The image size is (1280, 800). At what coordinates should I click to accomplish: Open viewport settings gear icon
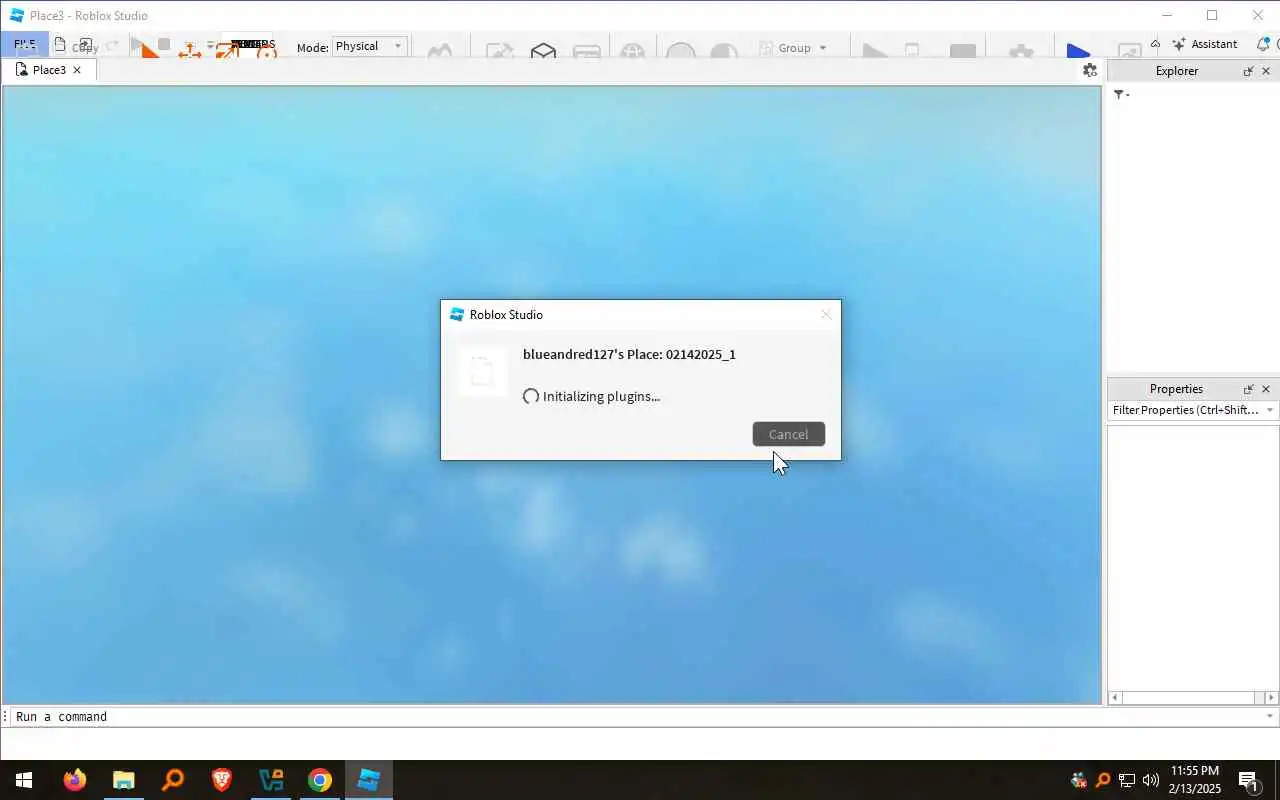[1090, 70]
